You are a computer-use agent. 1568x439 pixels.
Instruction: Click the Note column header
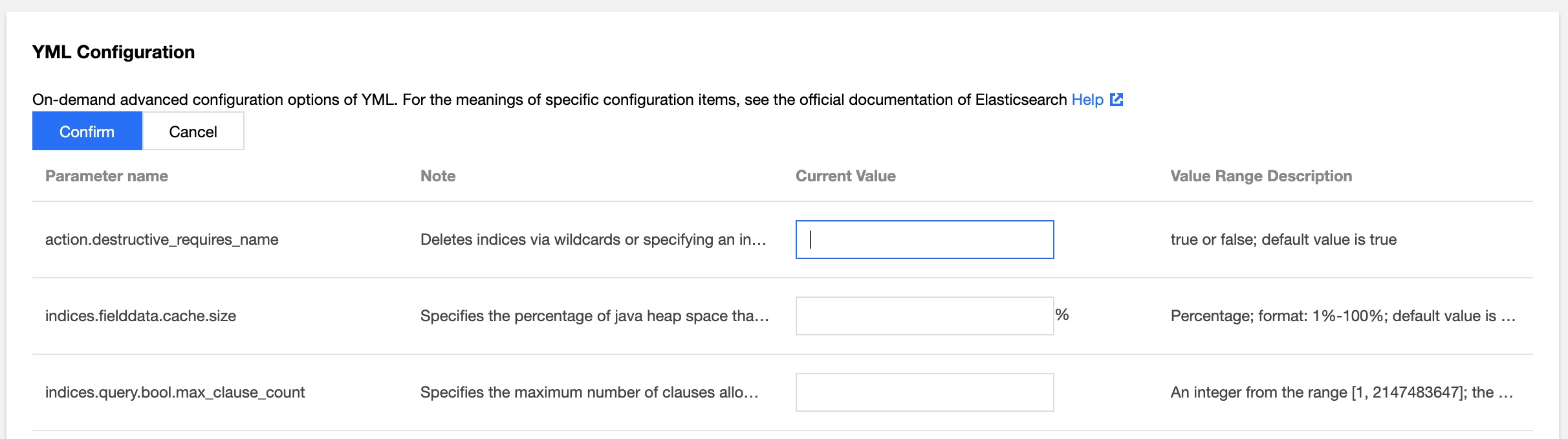pyautogui.click(x=438, y=176)
